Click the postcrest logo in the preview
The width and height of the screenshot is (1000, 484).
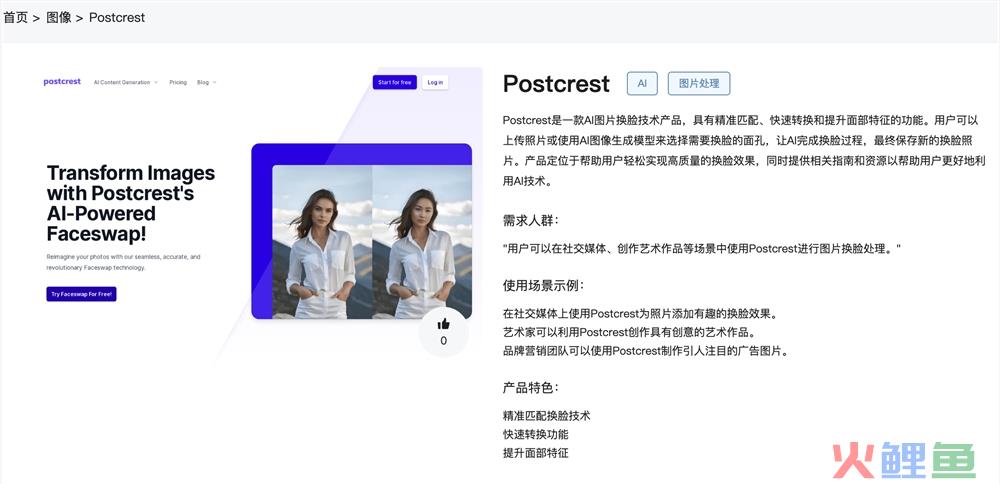62,82
